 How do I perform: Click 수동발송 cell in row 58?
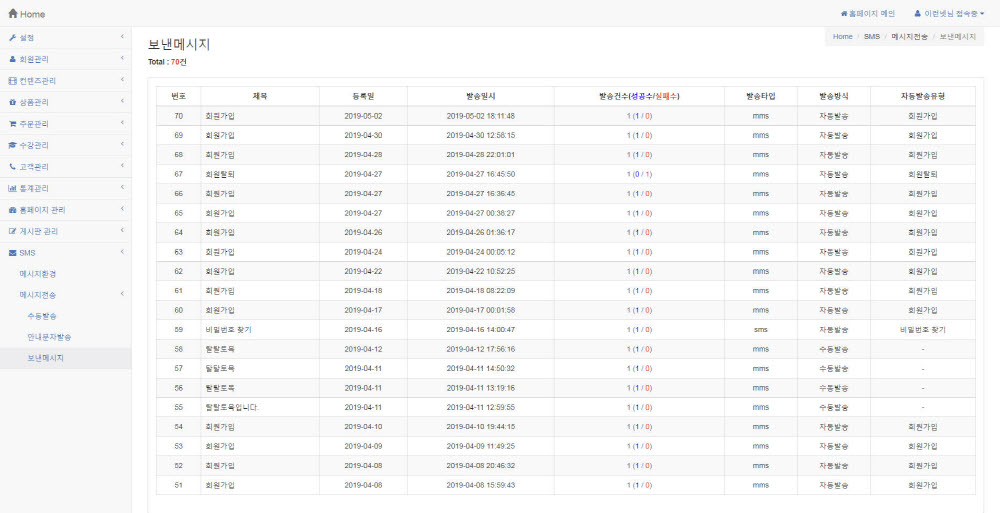834,349
